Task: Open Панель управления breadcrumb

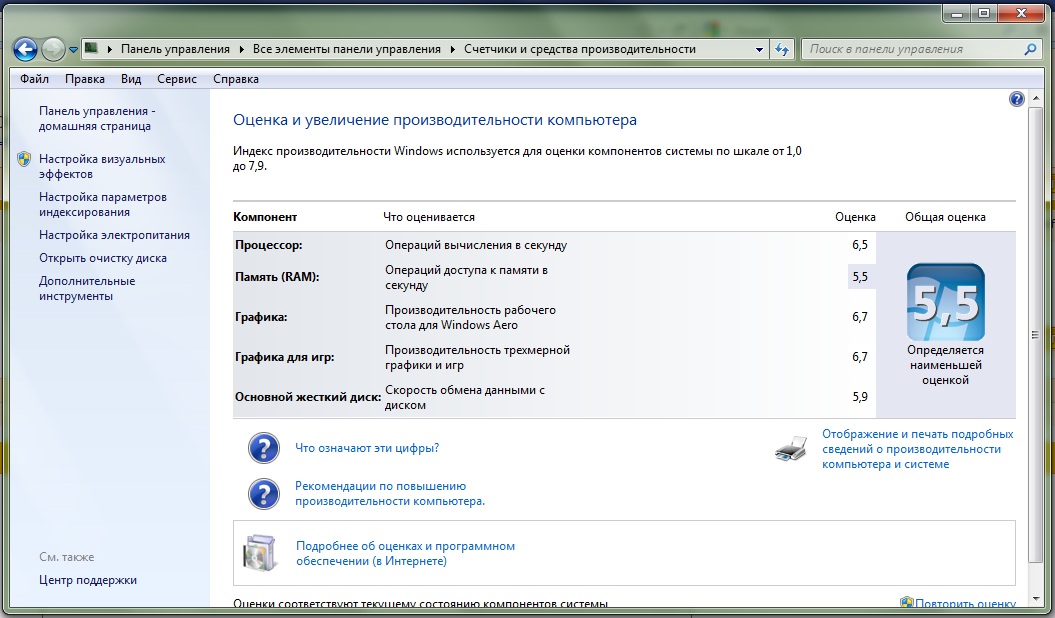Action: pos(175,49)
